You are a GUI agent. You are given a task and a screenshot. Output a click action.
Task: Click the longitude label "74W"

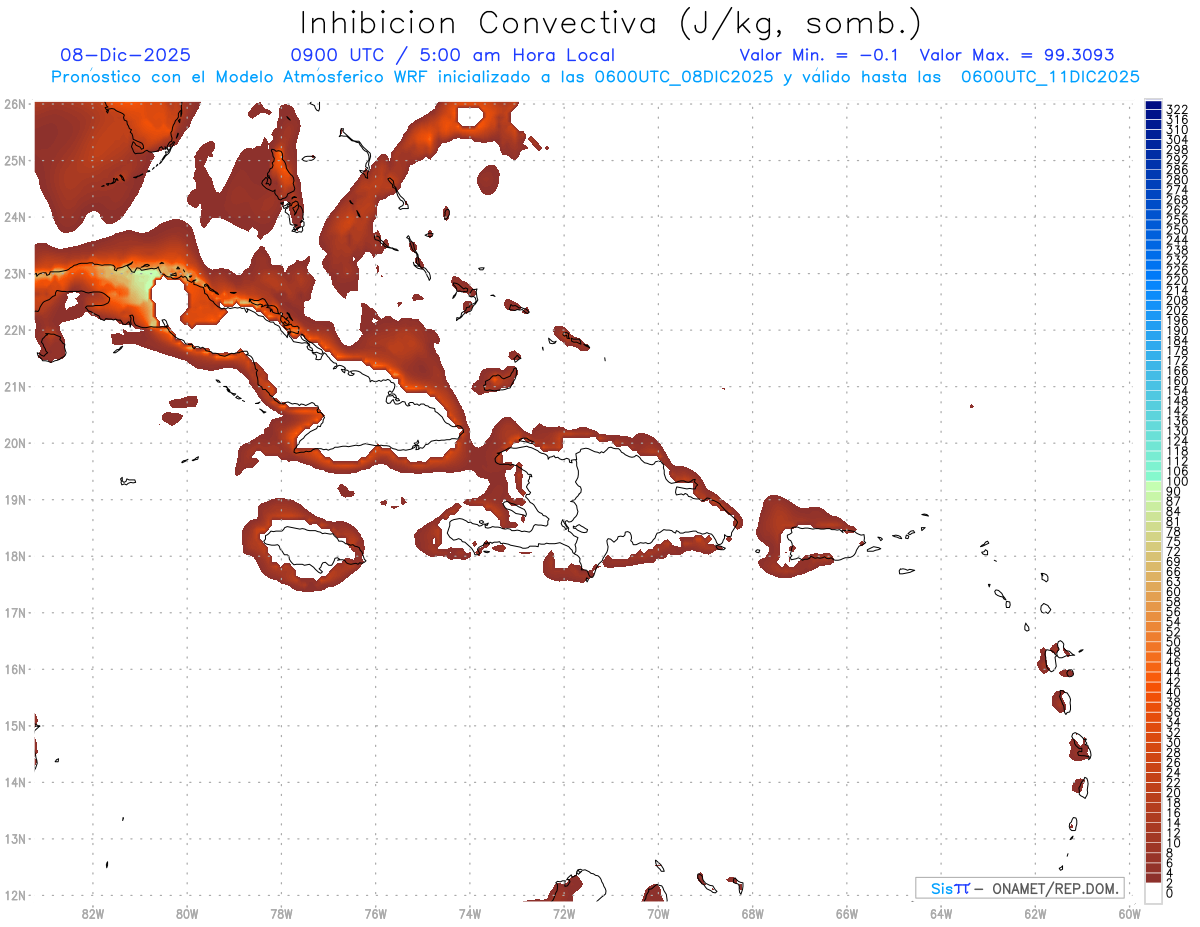470,913
